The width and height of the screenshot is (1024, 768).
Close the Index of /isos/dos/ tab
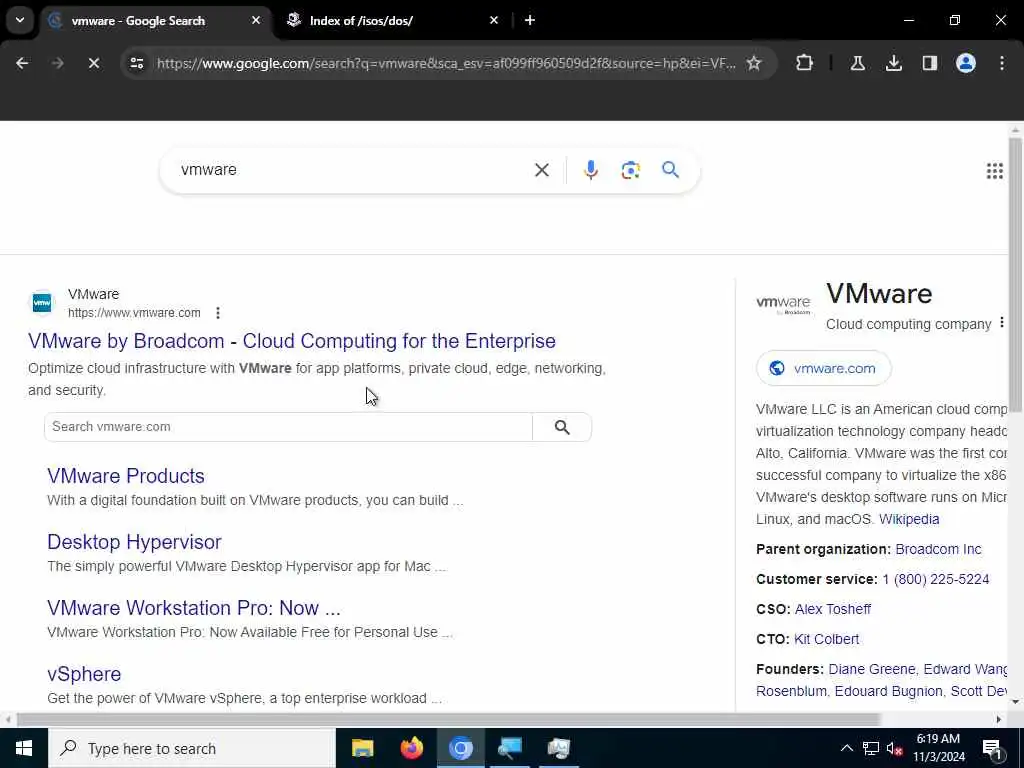[494, 20]
